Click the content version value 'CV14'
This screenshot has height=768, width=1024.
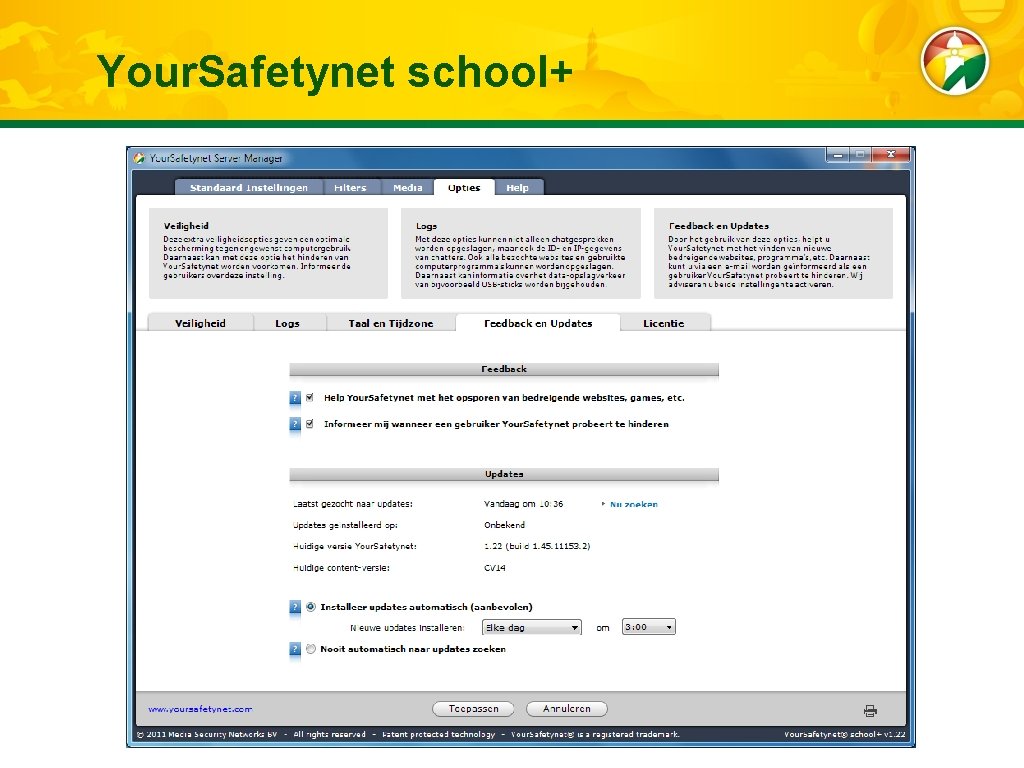tap(494, 568)
